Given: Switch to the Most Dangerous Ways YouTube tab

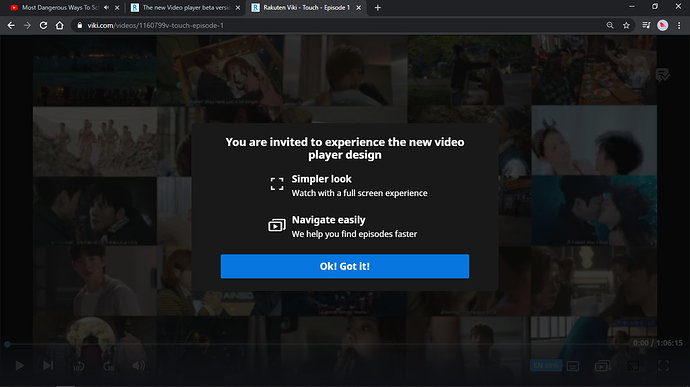Looking at the screenshot, I should [60, 7].
